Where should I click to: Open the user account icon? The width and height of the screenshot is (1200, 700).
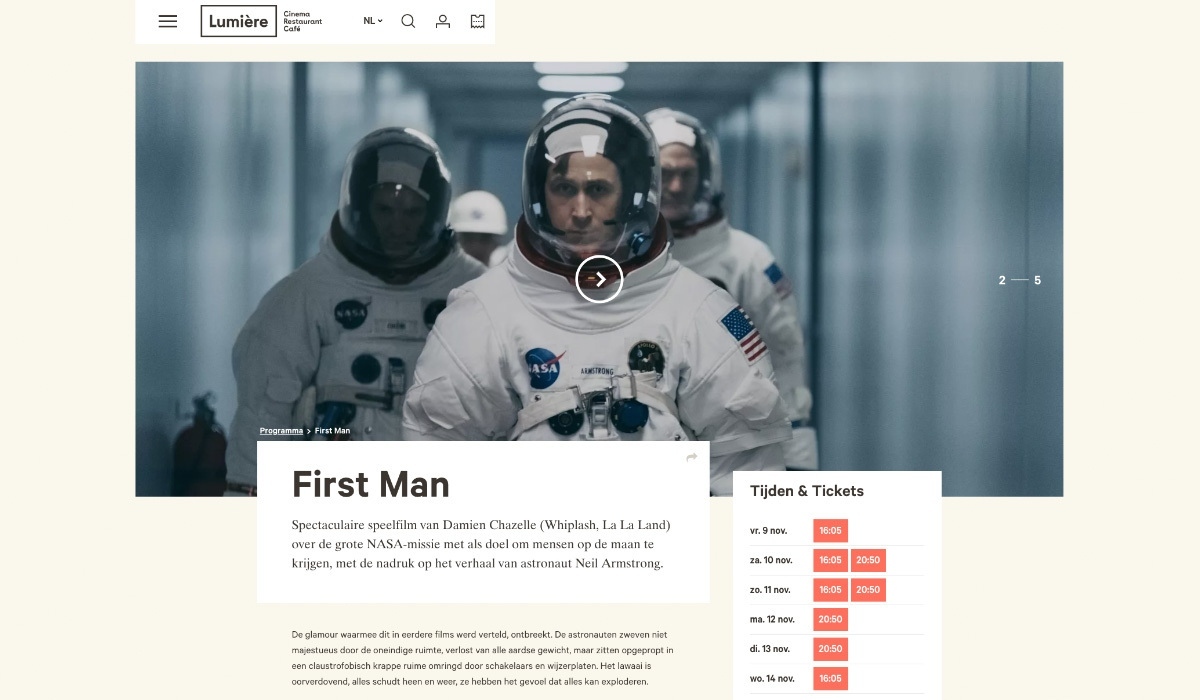(x=443, y=21)
